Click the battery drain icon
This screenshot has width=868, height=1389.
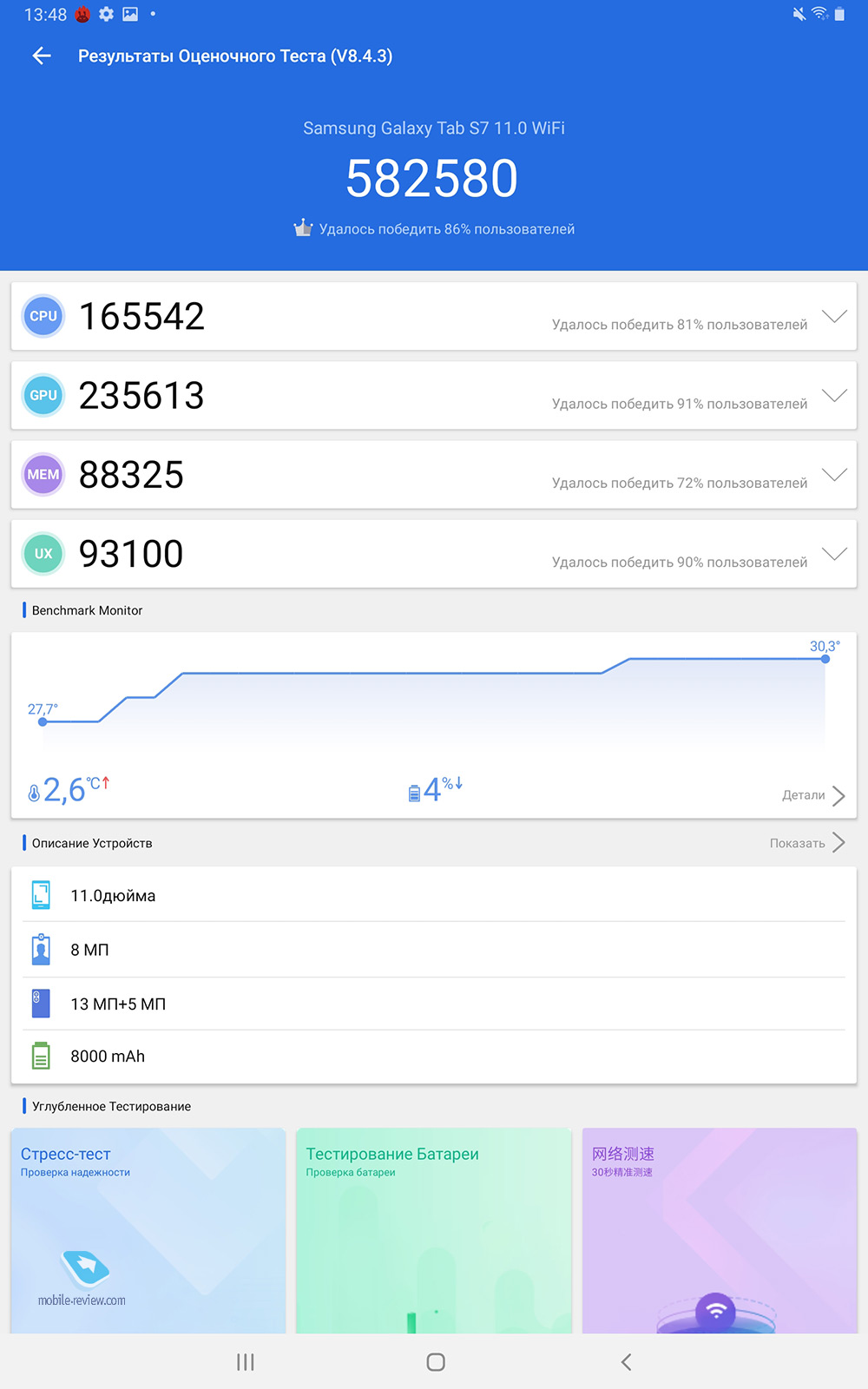click(414, 793)
